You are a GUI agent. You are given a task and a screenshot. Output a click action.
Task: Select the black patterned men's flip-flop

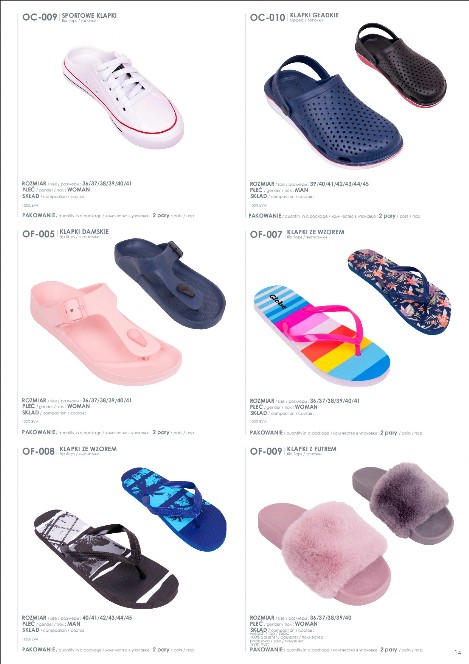point(106,559)
